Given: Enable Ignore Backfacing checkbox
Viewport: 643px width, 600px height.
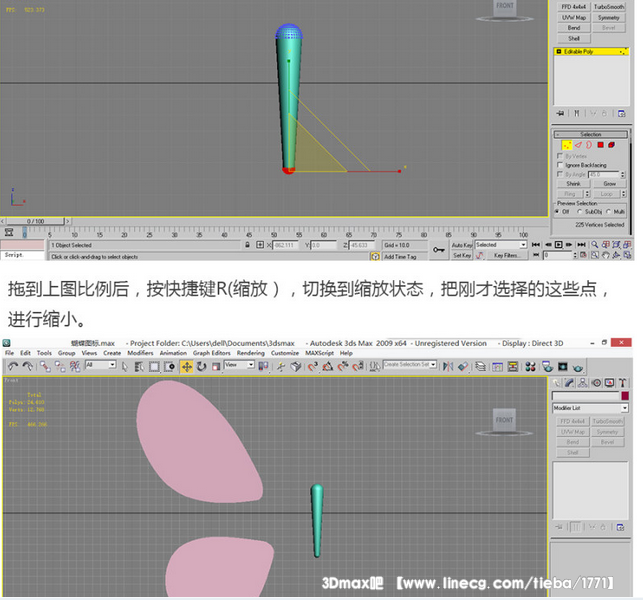Looking at the screenshot, I should click(x=559, y=165).
